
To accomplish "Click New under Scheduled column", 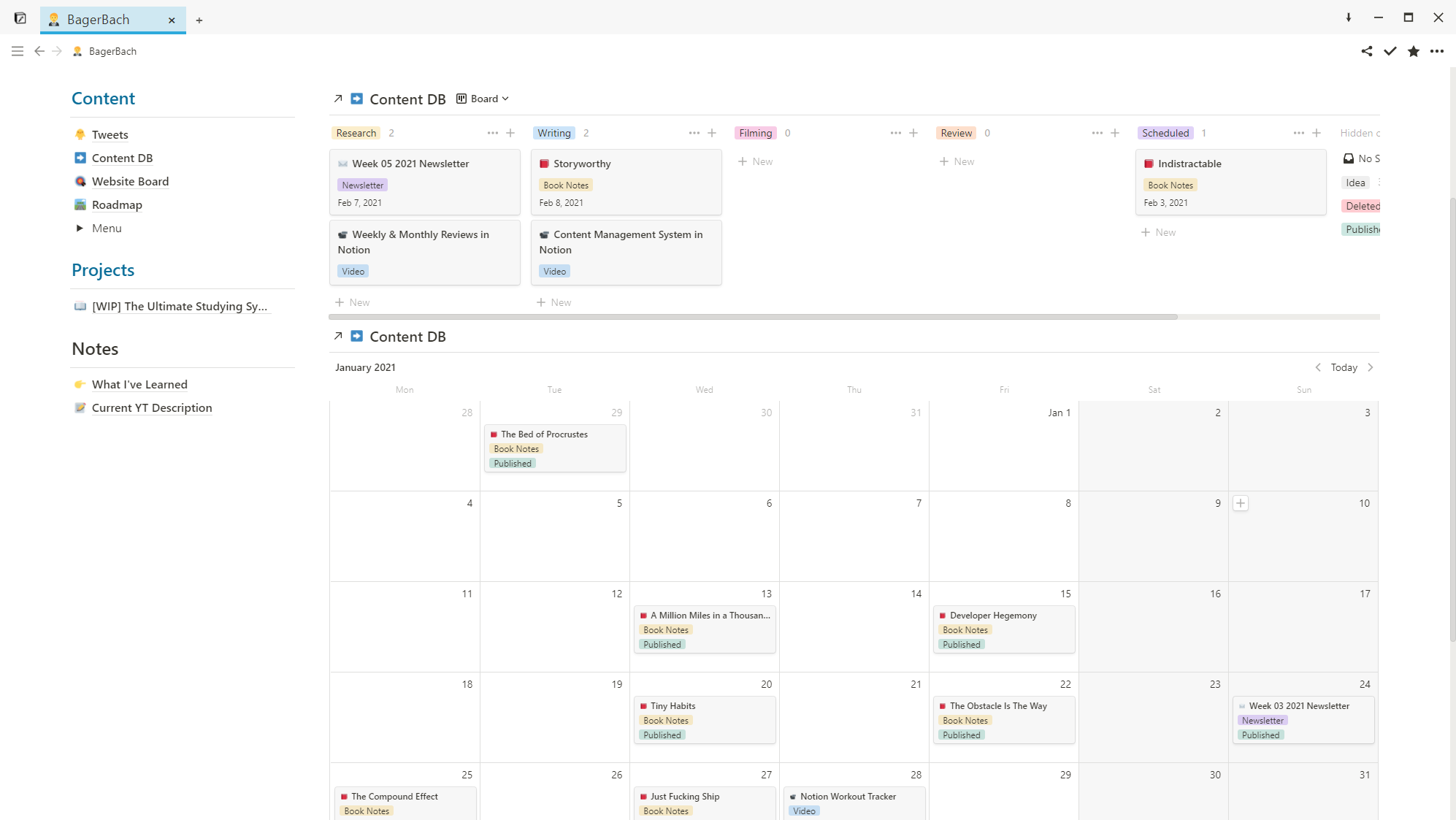I will click(x=1159, y=232).
